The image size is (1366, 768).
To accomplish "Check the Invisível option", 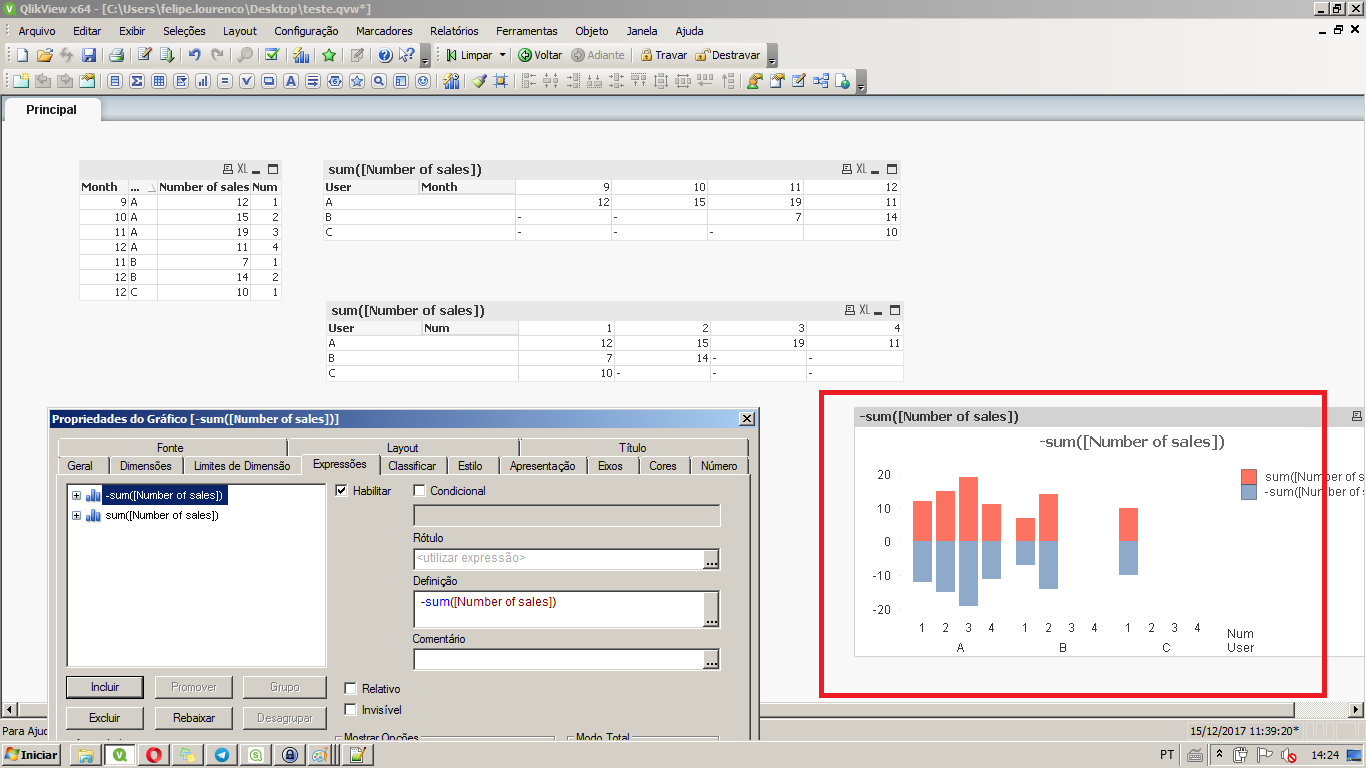I will pyautogui.click(x=350, y=710).
